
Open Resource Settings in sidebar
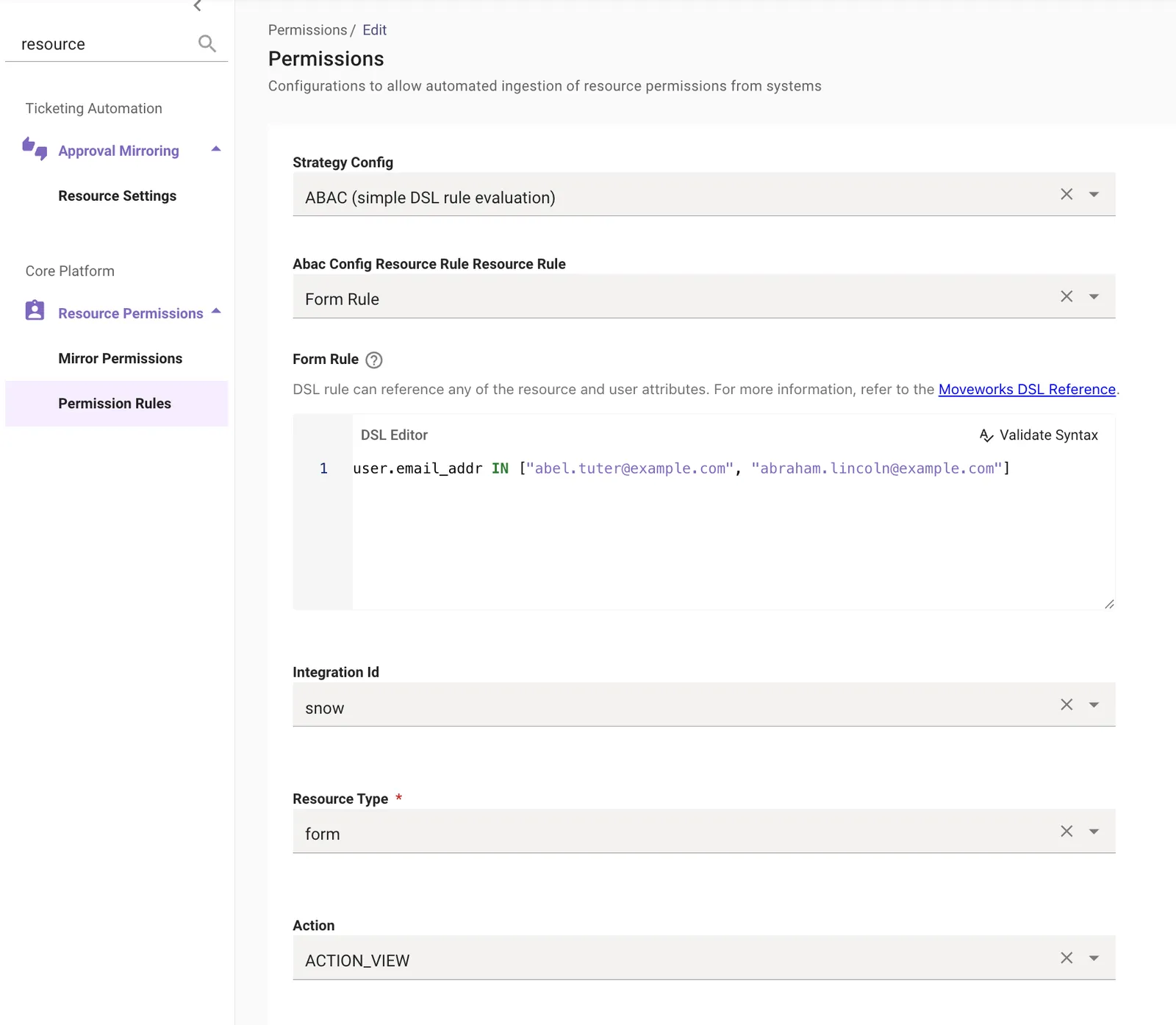118,196
